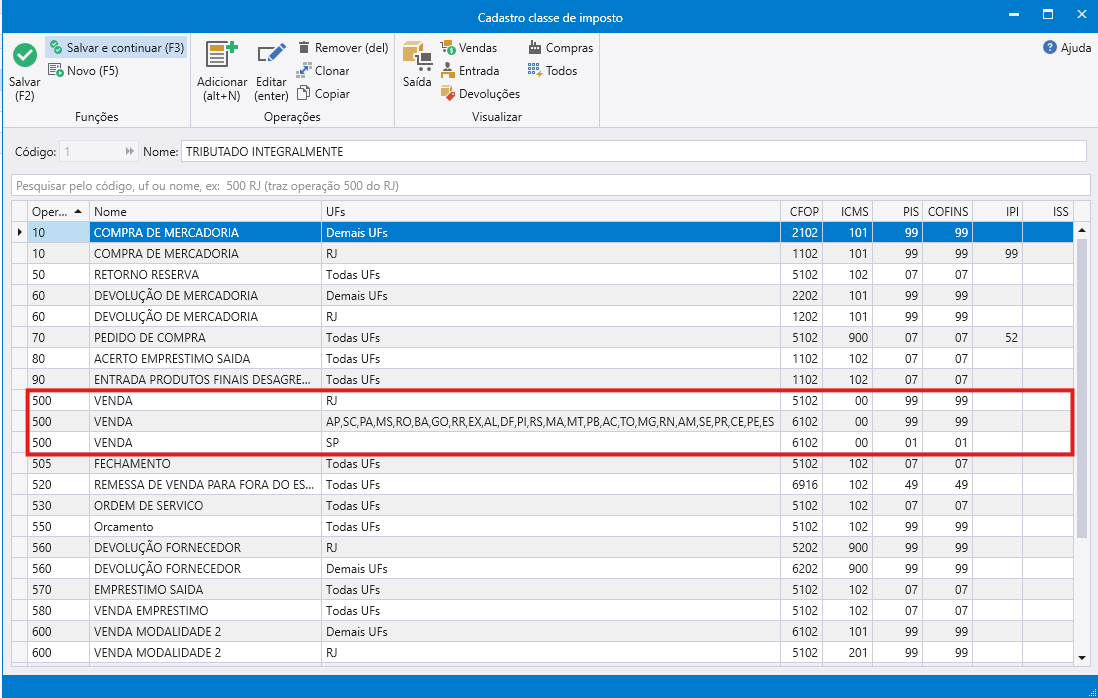Click CFOP cell 1202
This screenshot has width=1098, height=698.
[801, 316]
